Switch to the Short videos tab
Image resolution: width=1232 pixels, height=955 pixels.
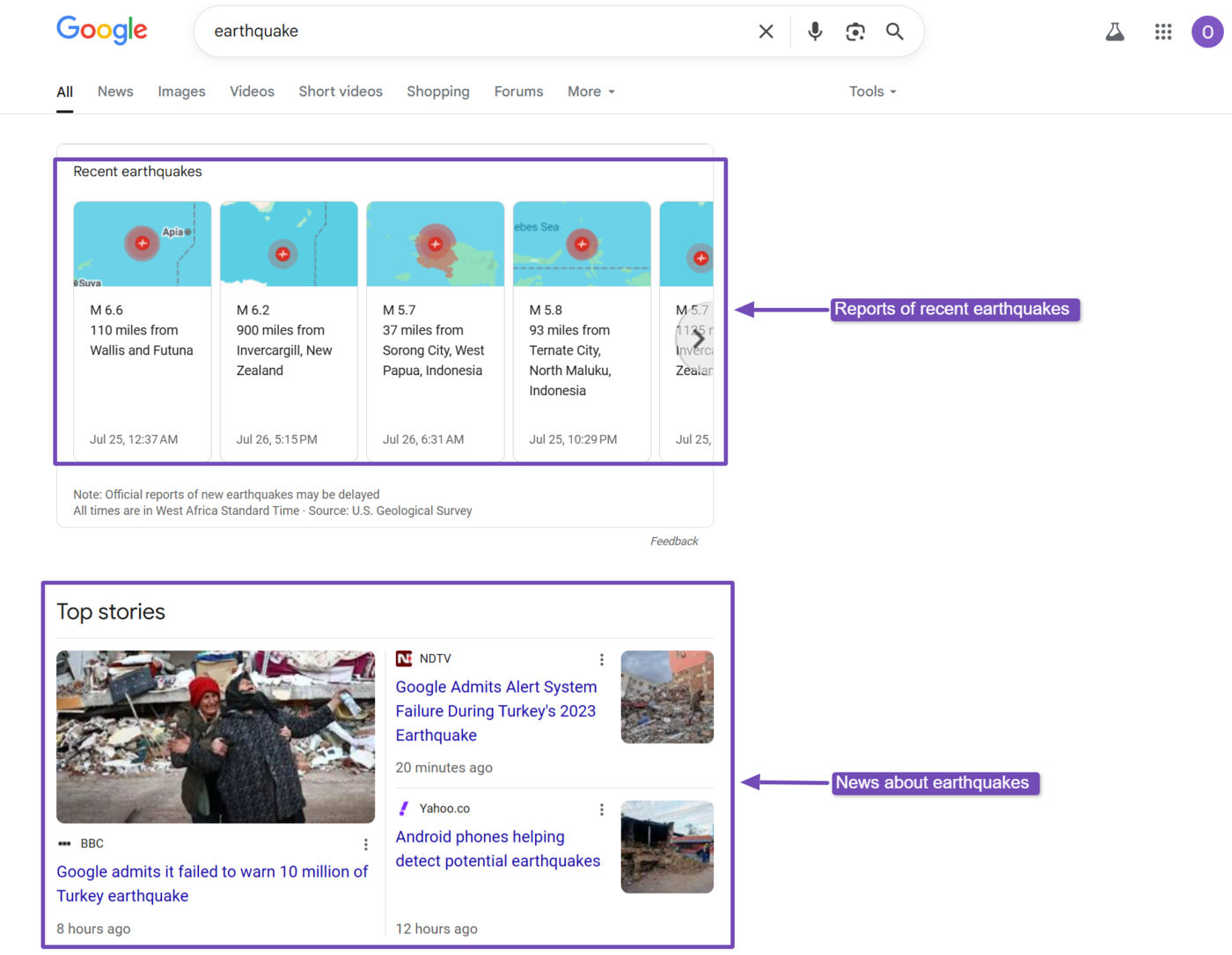[341, 92]
